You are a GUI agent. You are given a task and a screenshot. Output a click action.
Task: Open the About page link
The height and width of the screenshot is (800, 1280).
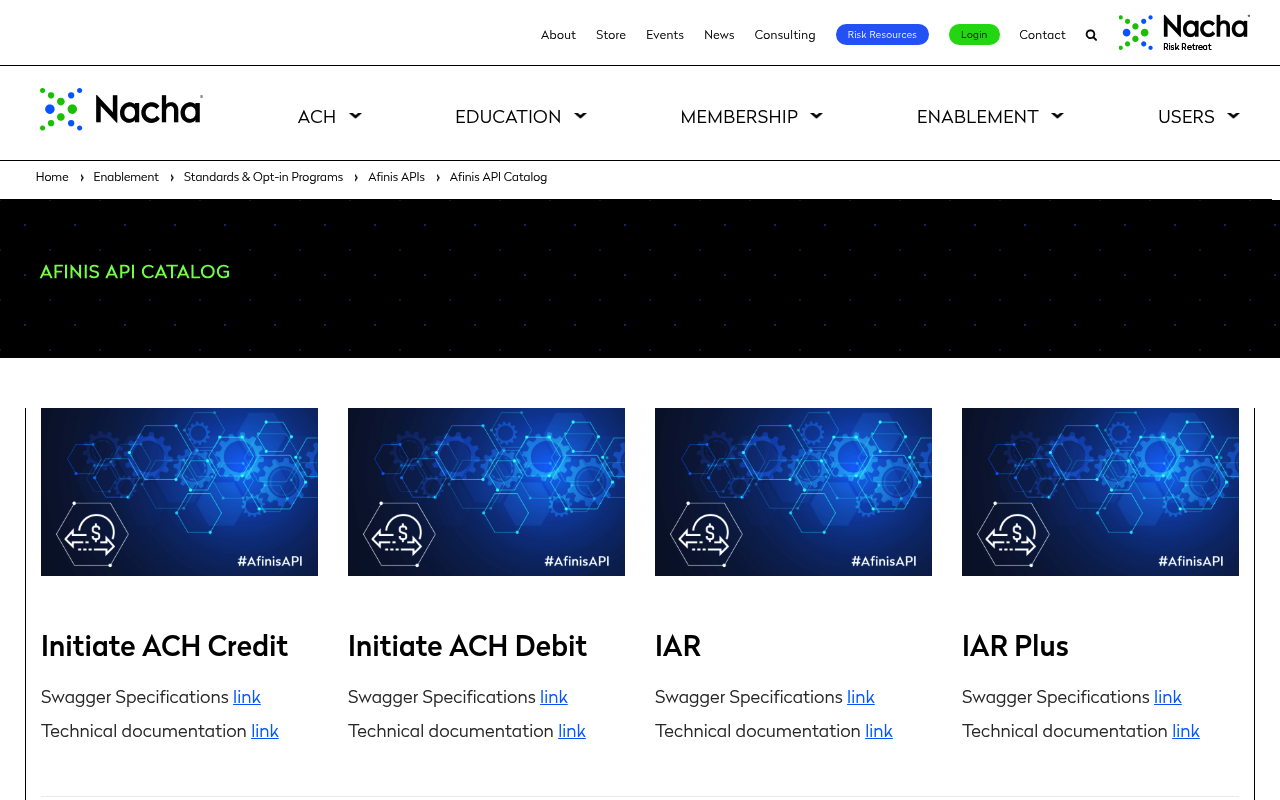click(558, 35)
